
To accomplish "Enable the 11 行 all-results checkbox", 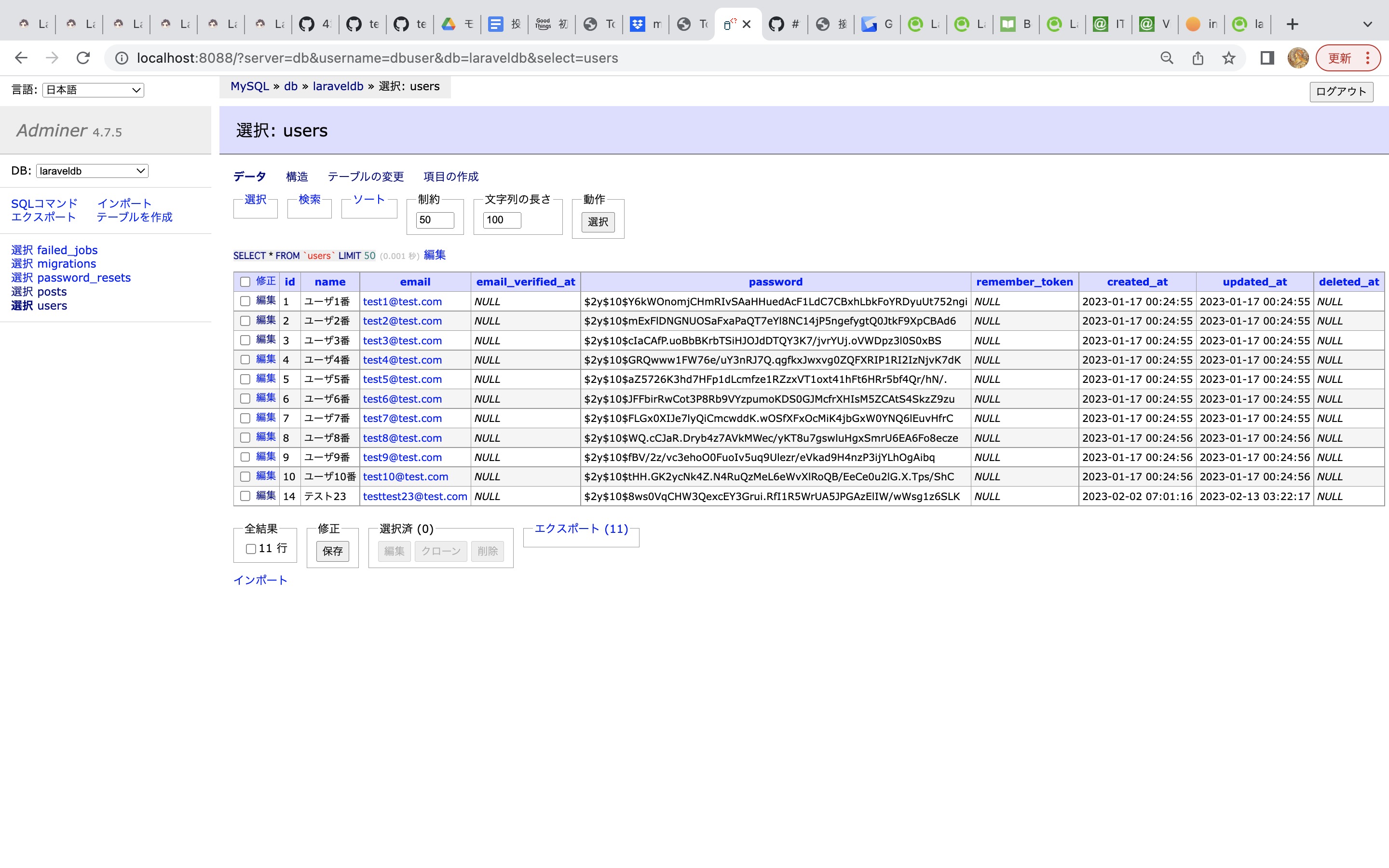I will pos(250,549).
